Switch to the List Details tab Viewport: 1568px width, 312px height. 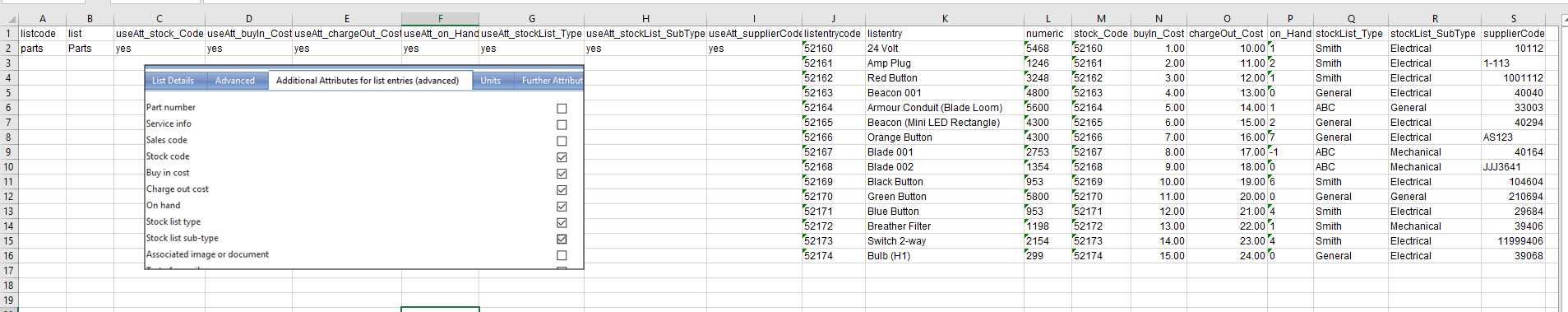pyautogui.click(x=173, y=81)
